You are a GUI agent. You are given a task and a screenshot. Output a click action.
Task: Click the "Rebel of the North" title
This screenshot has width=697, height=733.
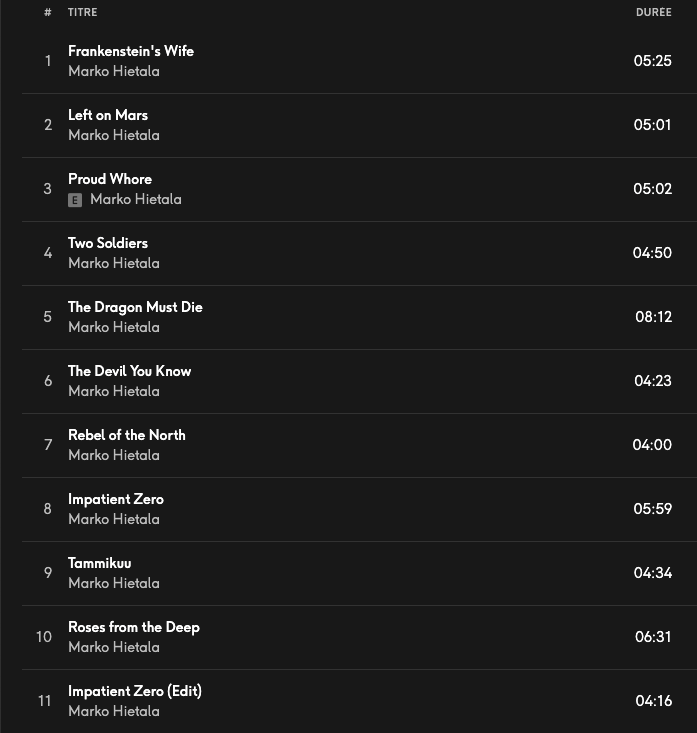pyautogui.click(x=126, y=435)
